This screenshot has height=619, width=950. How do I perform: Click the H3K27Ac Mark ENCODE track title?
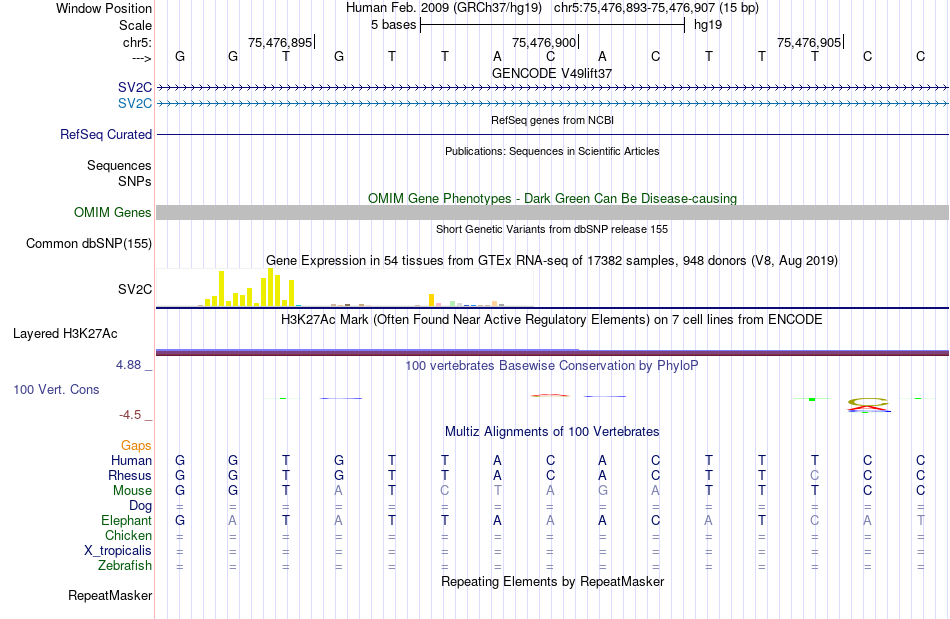(x=552, y=319)
